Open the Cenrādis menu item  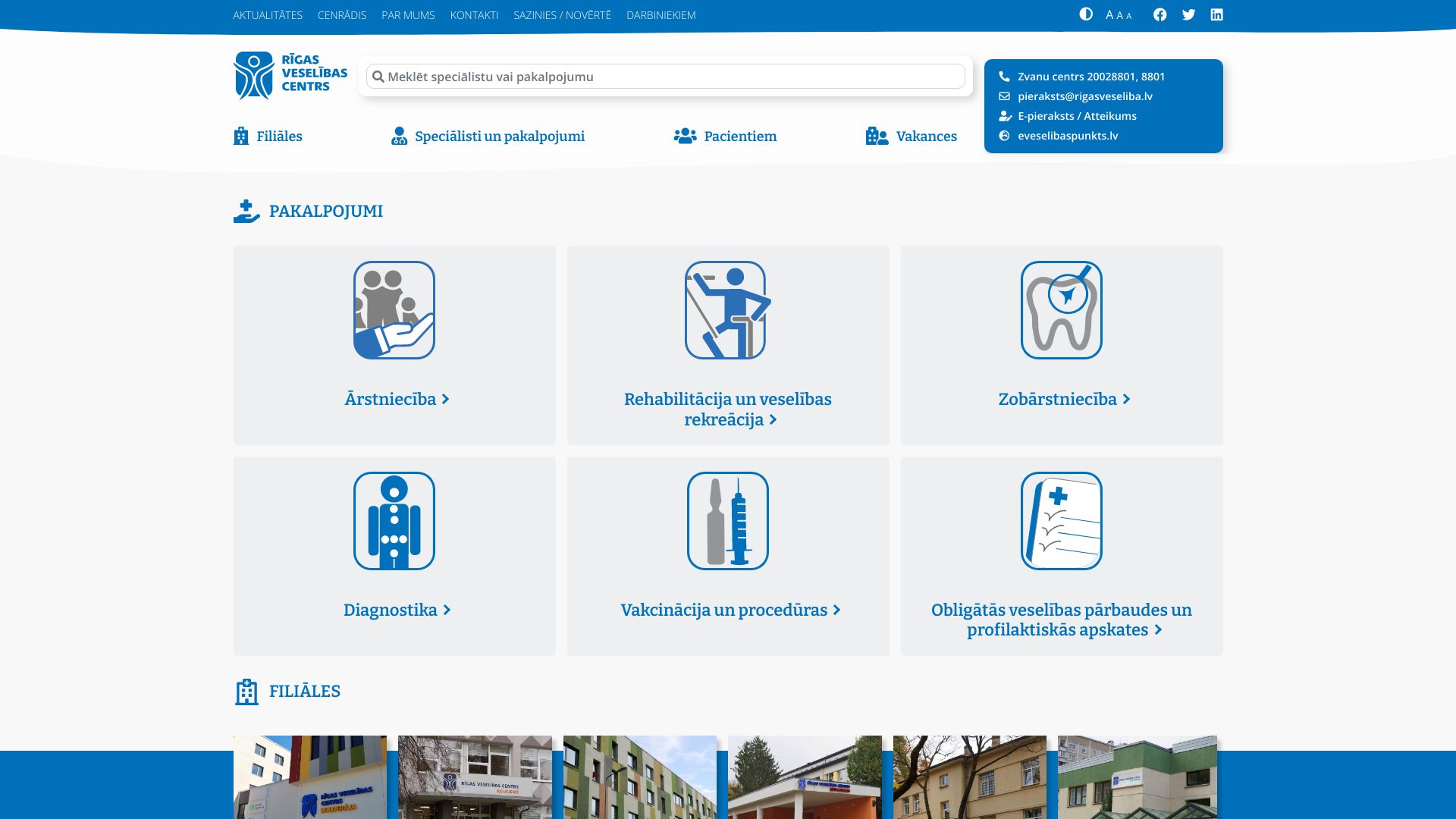[342, 15]
